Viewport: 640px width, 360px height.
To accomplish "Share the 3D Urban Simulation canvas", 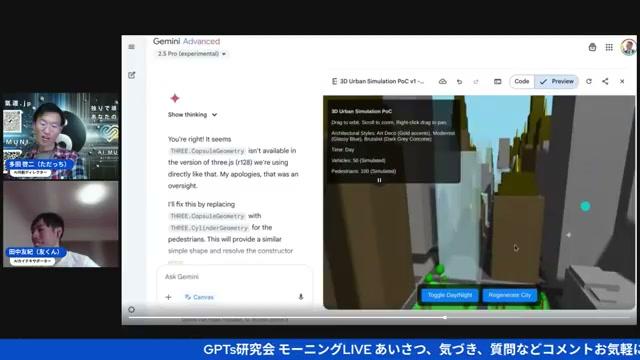I will pyautogui.click(x=605, y=82).
